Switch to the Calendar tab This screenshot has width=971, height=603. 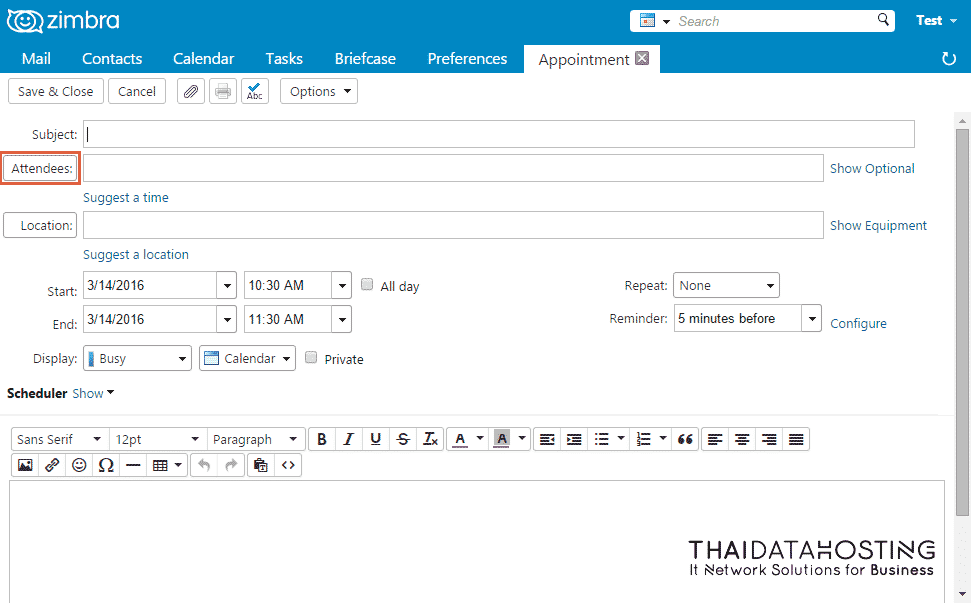[x=203, y=59]
